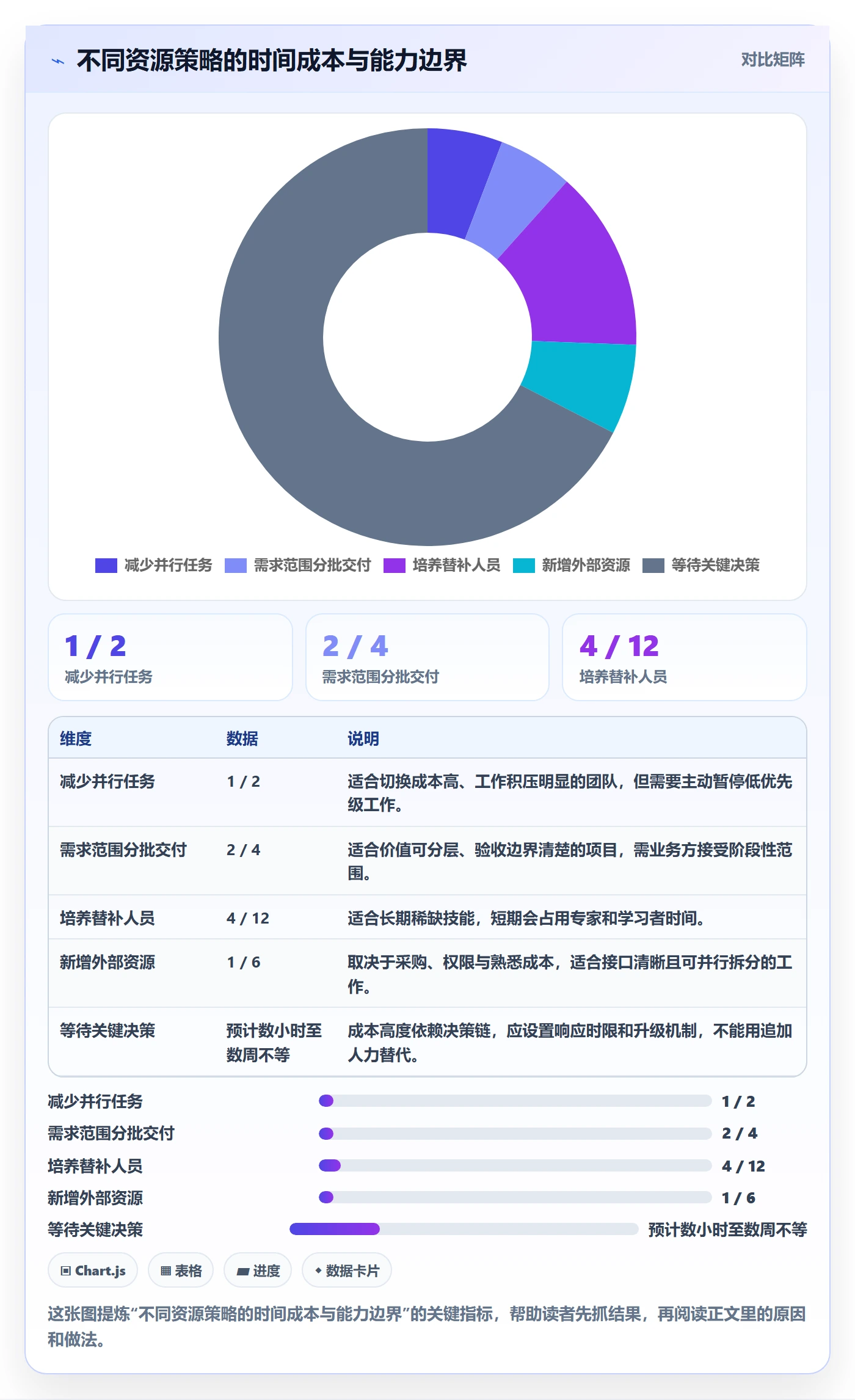Select table cell 需求范围分批交付
This screenshot has height=1400, width=855.
[123, 850]
